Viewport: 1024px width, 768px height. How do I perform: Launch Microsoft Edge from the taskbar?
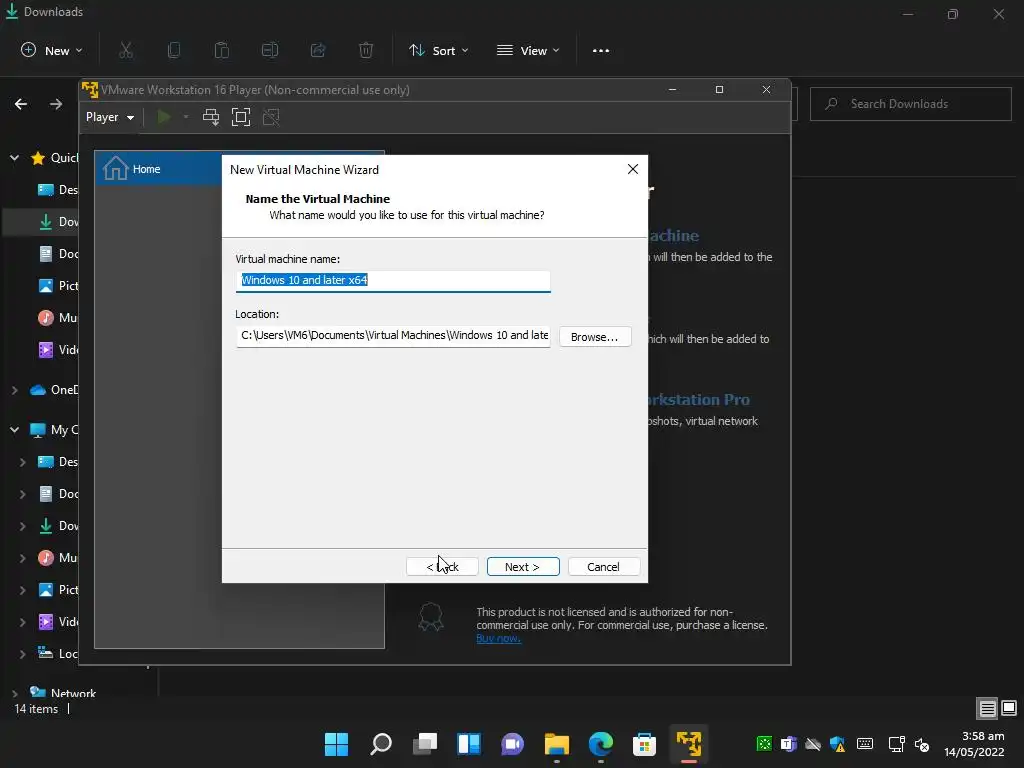[x=601, y=744]
